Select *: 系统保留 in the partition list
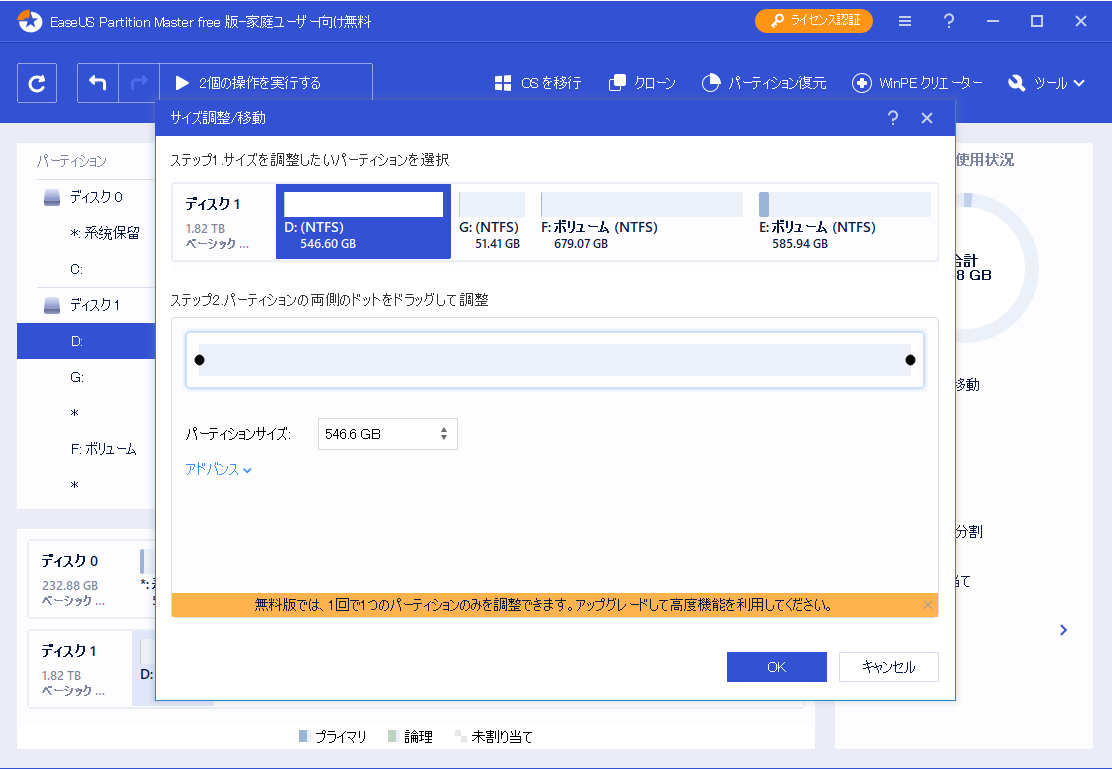The height and width of the screenshot is (769, 1112). pyautogui.click(x=105, y=233)
